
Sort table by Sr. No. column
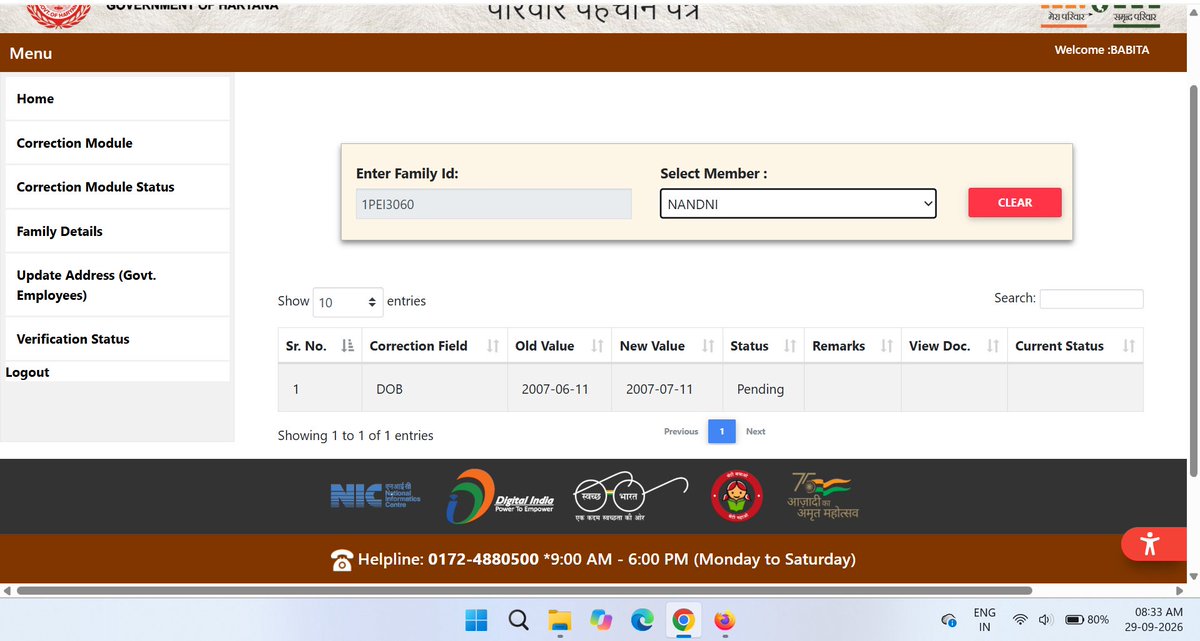coord(320,346)
